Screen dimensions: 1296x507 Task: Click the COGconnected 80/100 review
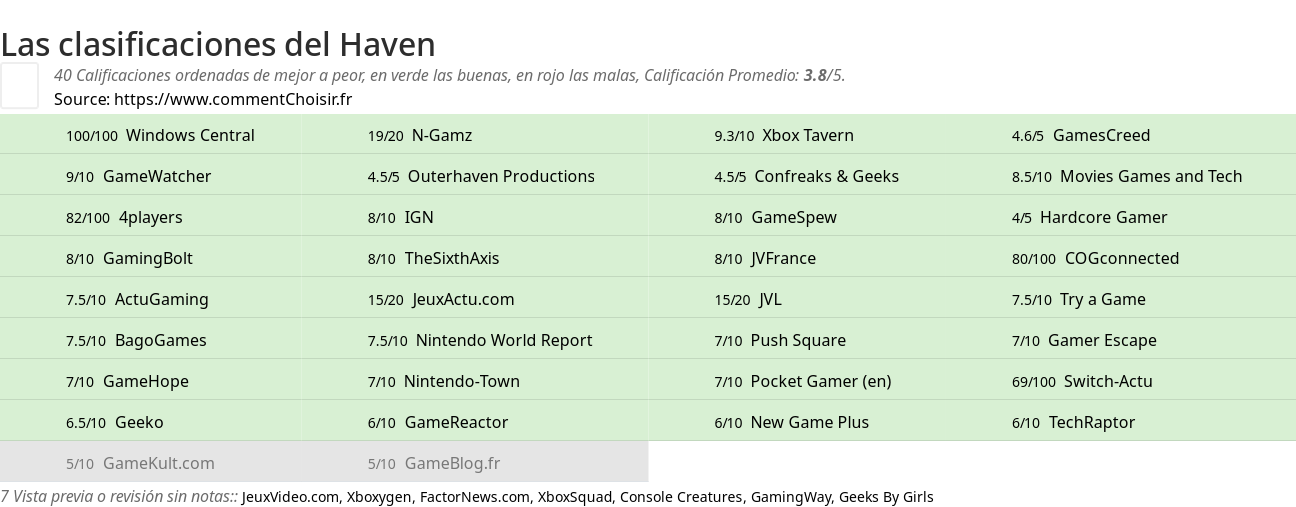pos(1121,258)
